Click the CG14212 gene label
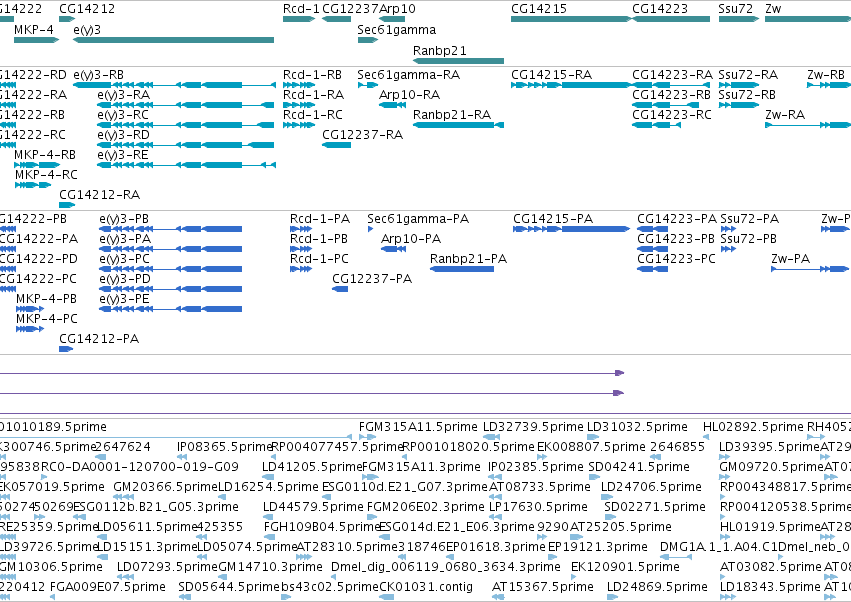The image size is (851, 602). pyautogui.click(x=87, y=9)
